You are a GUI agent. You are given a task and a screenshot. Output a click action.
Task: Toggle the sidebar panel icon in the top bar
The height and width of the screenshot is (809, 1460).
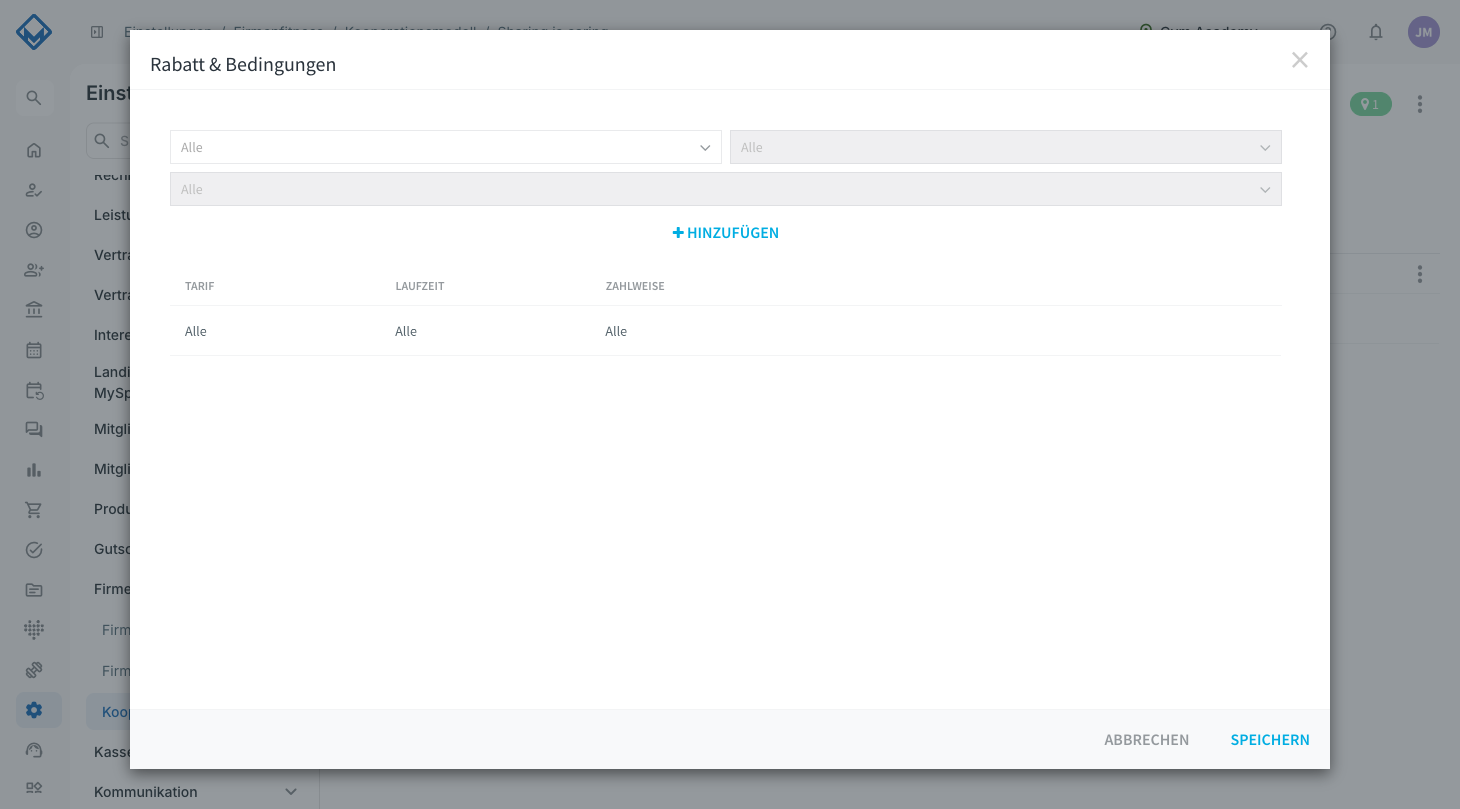pyautogui.click(x=97, y=32)
